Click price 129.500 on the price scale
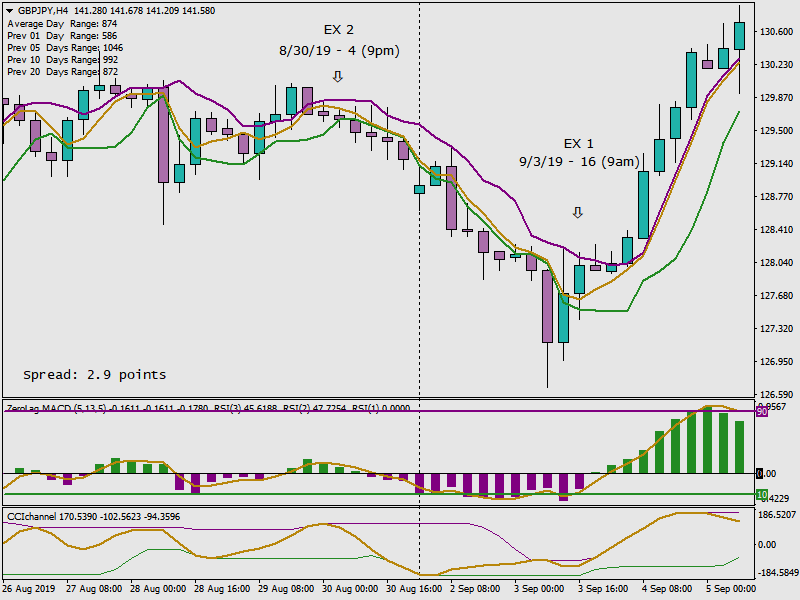The width and height of the screenshot is (800, 600). point(777,131)
